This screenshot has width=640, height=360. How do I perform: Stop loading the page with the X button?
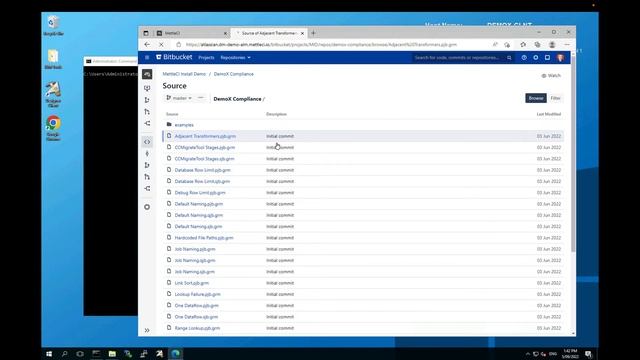pyautogui.click(x=161, y=44)
